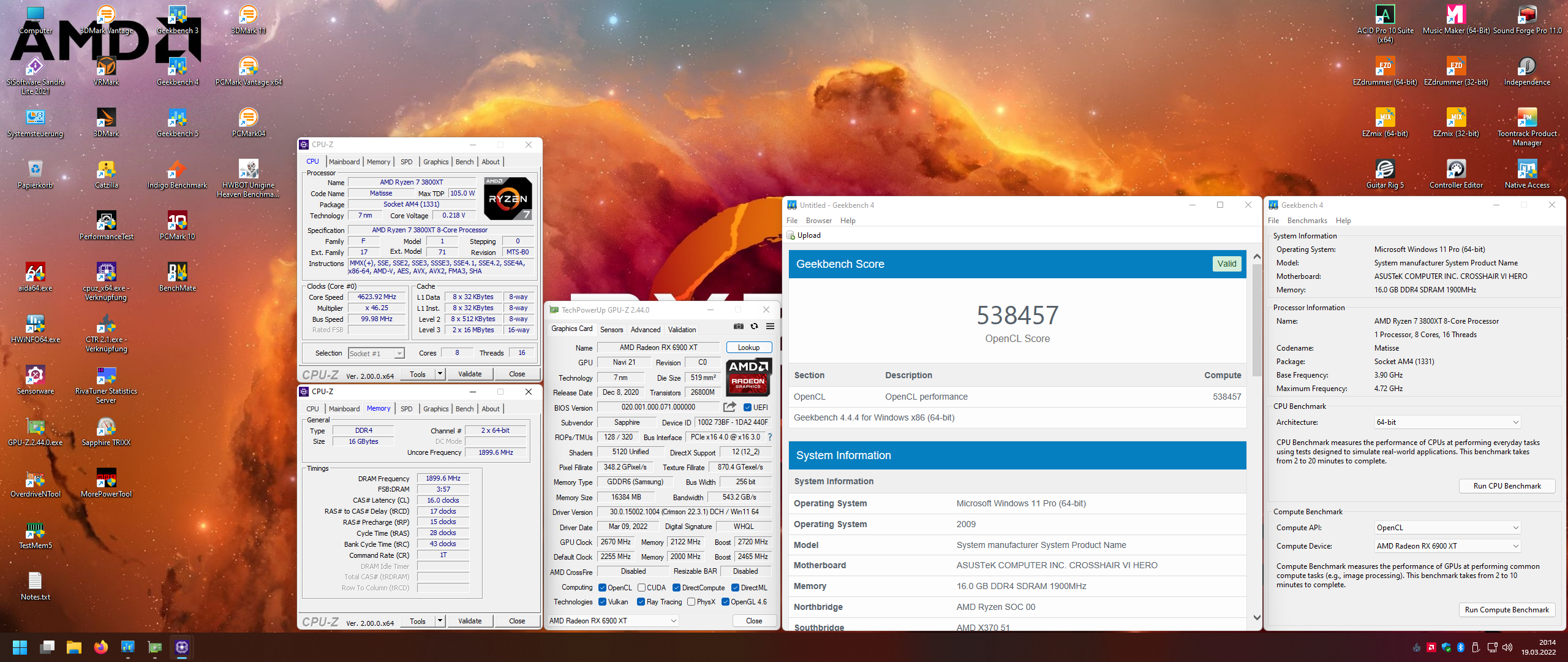Screen dimensions: 1568x662
Task: Click the Run Compute Benchmark button
Action: 1507,610
